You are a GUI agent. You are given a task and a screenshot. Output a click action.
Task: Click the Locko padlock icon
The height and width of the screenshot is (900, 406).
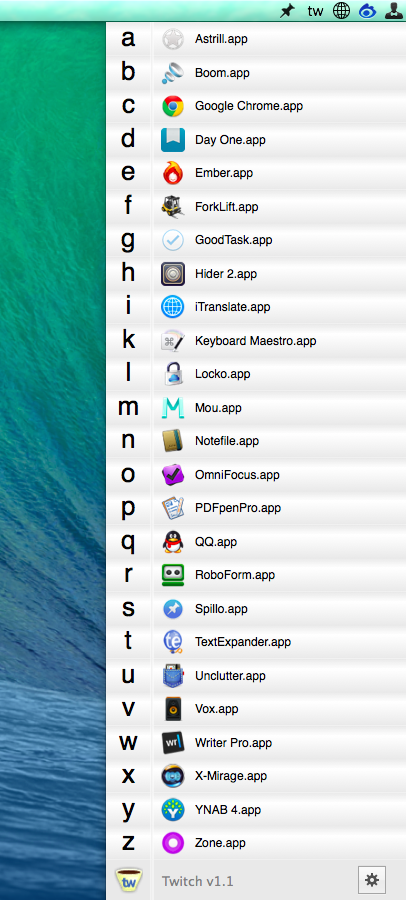tap(173, 374)
